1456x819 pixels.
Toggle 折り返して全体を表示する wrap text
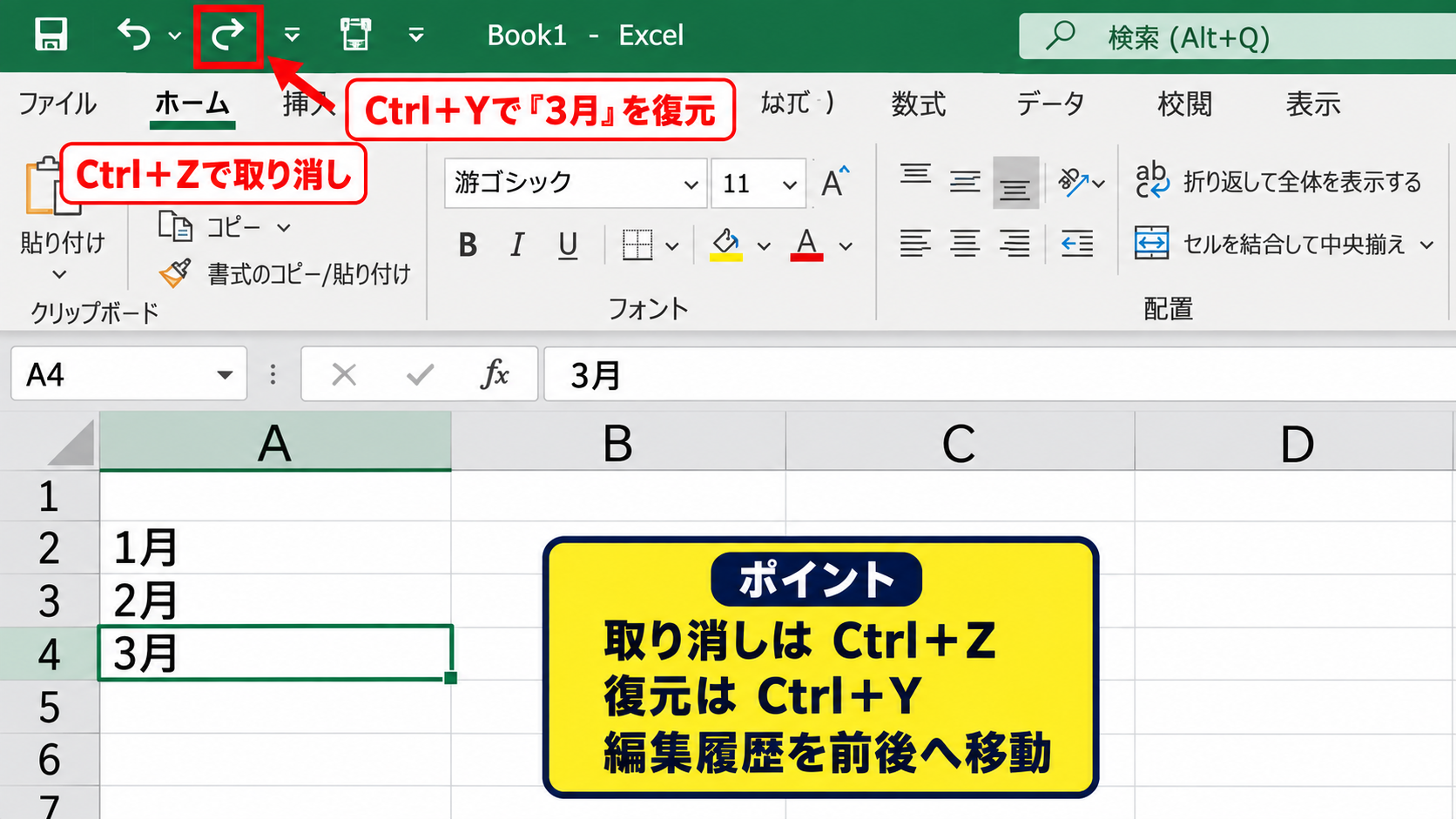1278,181
